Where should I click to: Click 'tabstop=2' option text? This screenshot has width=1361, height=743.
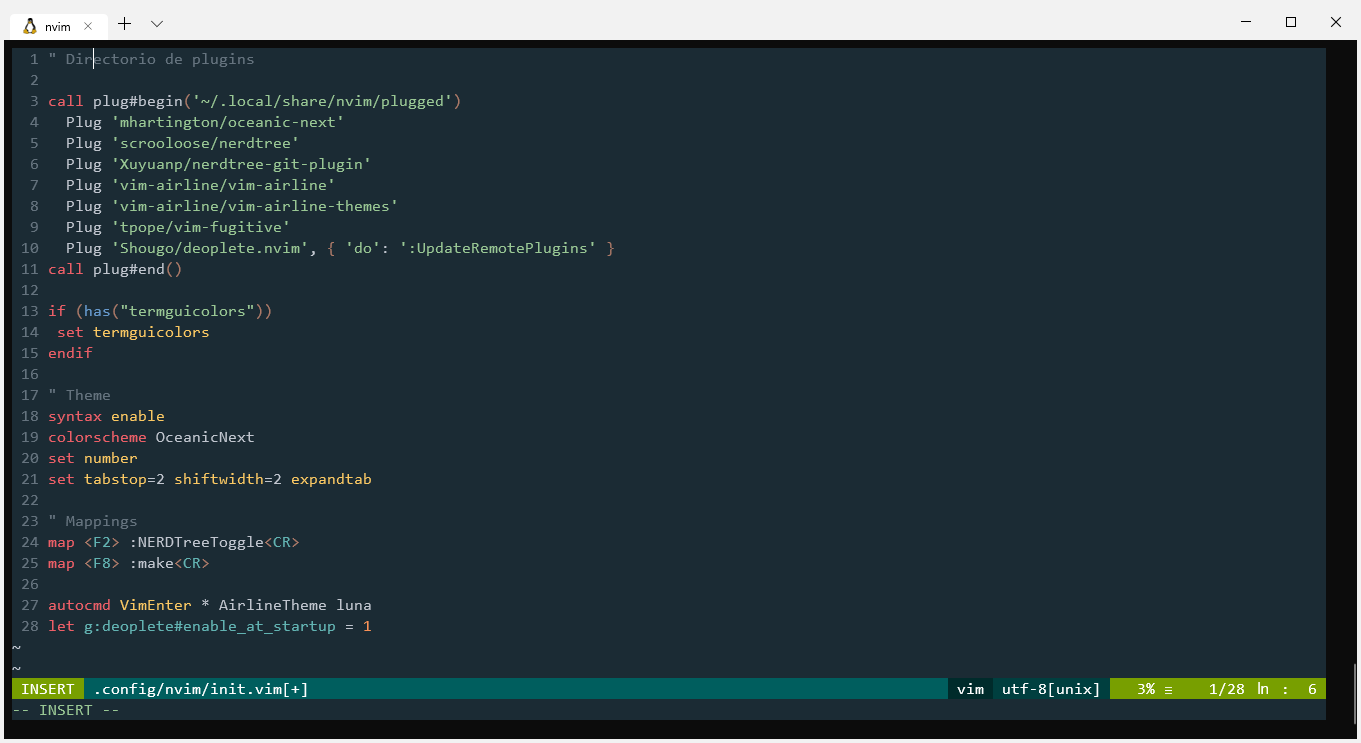[124, 479]
